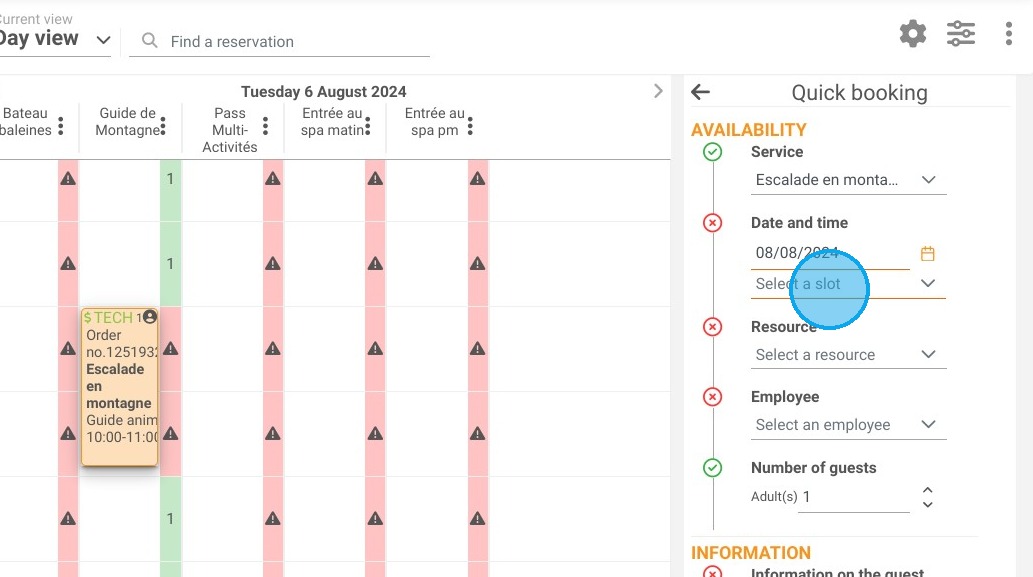Open the date picker calendar icon
The width and height of the screenshot is (1033, 577).
click(928, 254)
